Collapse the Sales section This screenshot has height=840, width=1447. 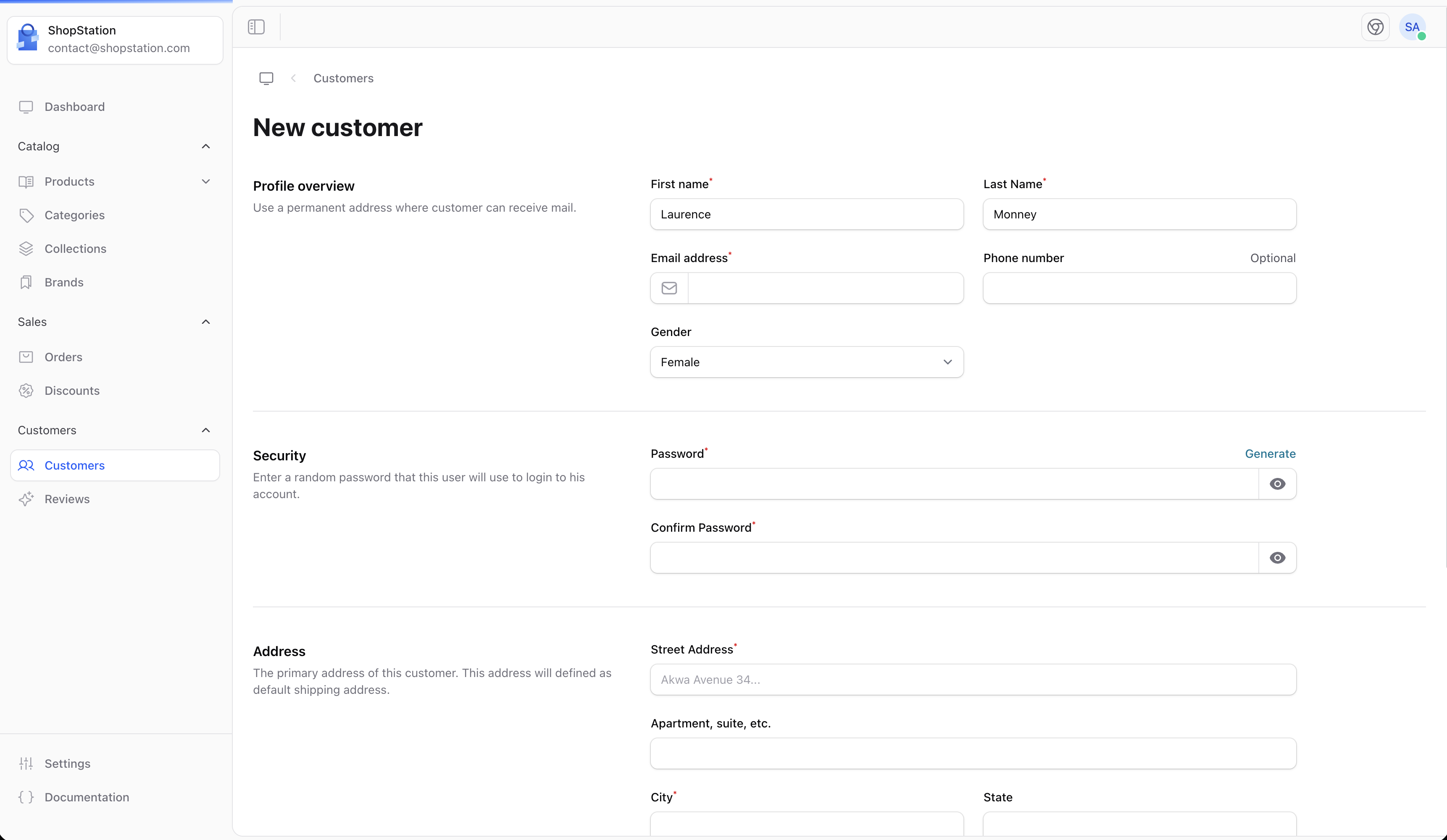tap(205, 322)
